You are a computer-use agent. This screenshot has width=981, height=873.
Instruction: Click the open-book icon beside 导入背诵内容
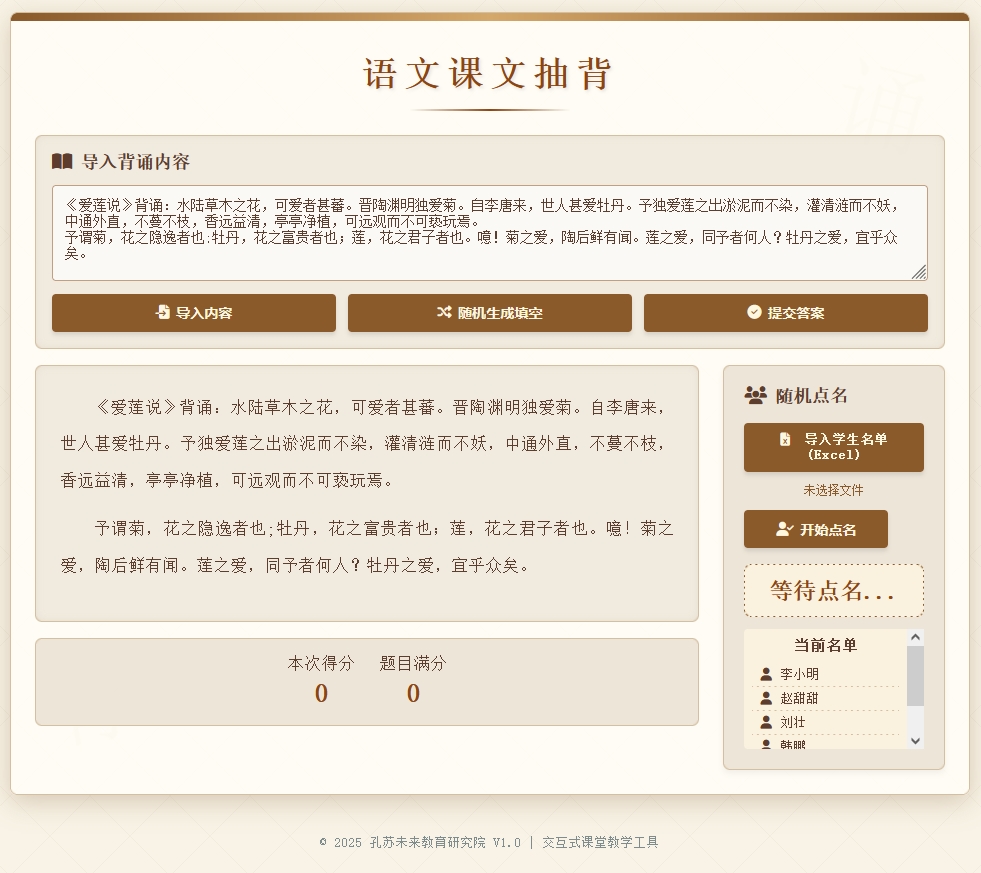(62, 161)
